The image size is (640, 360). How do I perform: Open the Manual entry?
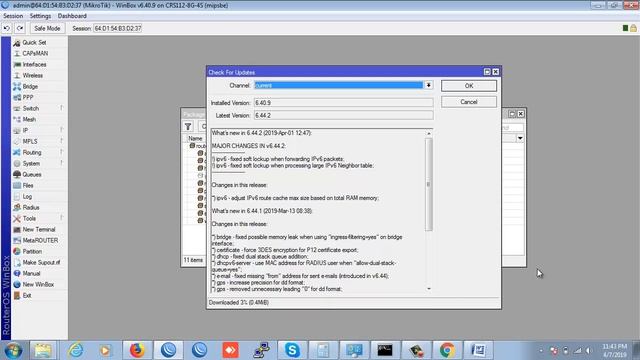click(x=31, y=274)
